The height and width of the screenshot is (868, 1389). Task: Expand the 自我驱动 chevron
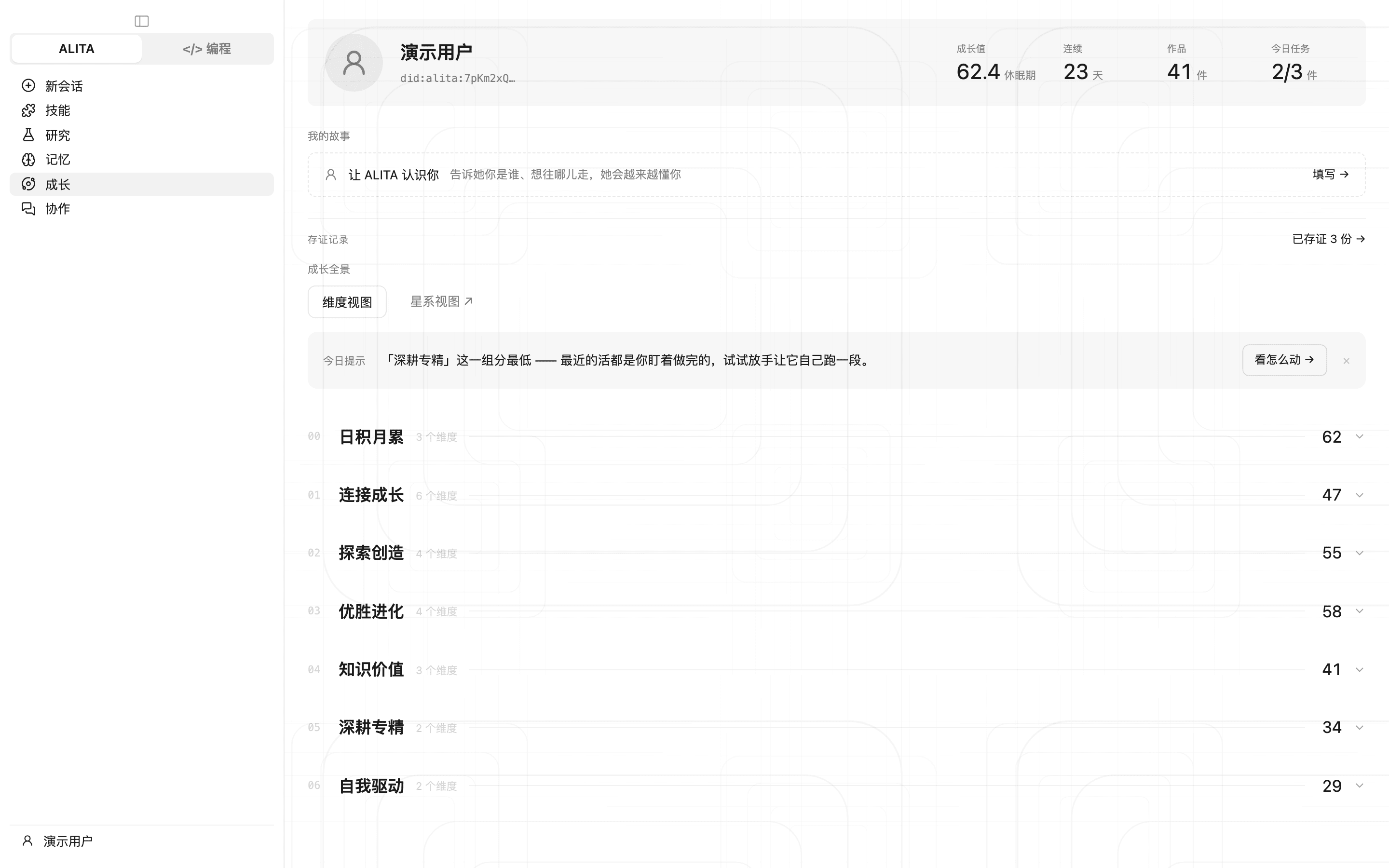1359,786
